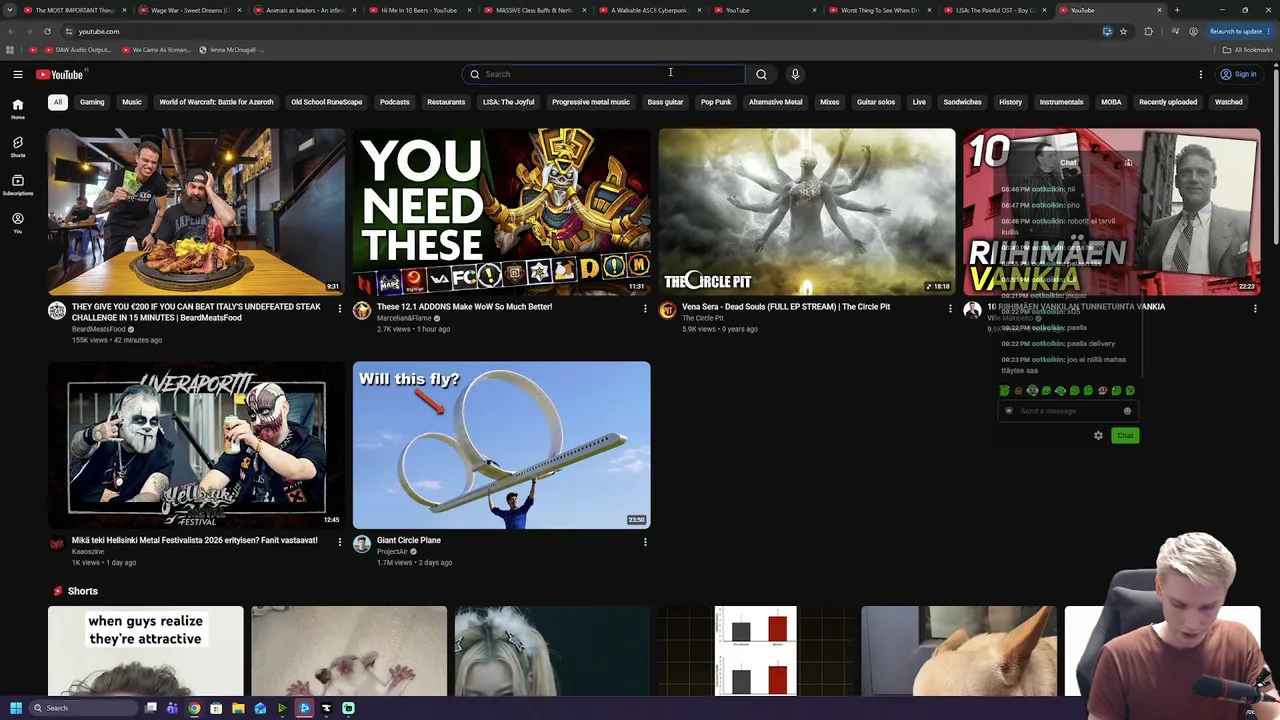Viewport: 1280px width, 720px height.
Task: Play the YOU NEED THESE addons thumbnail
Action: pyautogui.click(x=502, y=212)
